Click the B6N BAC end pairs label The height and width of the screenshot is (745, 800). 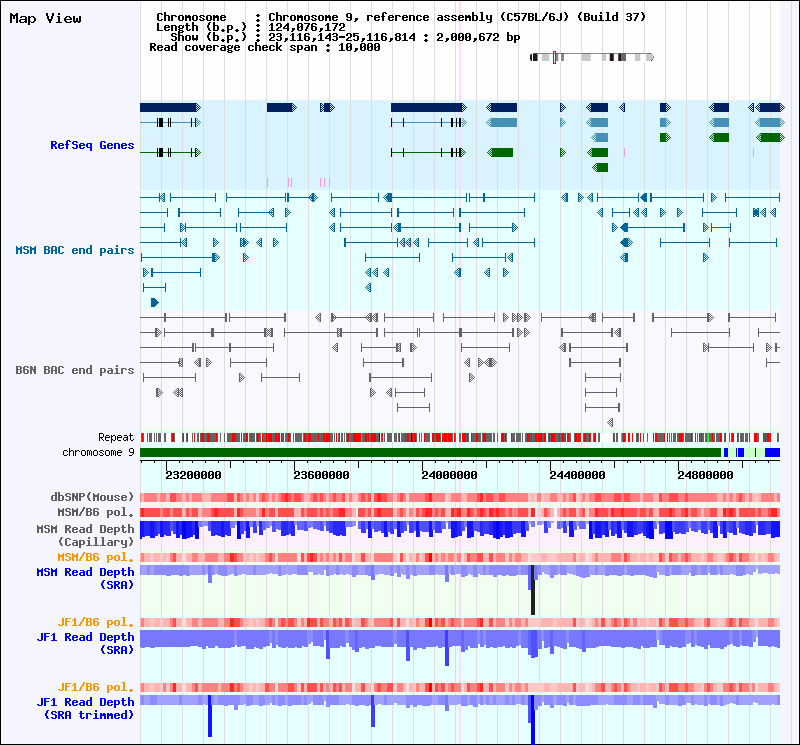click(74, 370)
